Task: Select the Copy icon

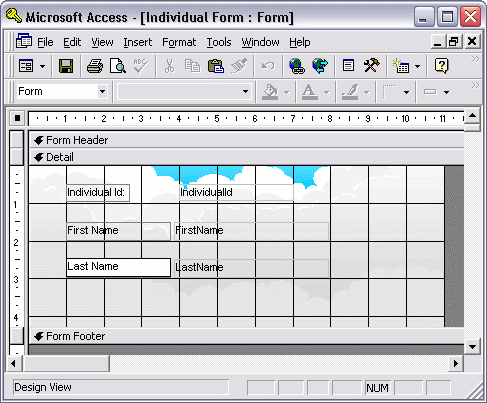Action: point(192,66)
